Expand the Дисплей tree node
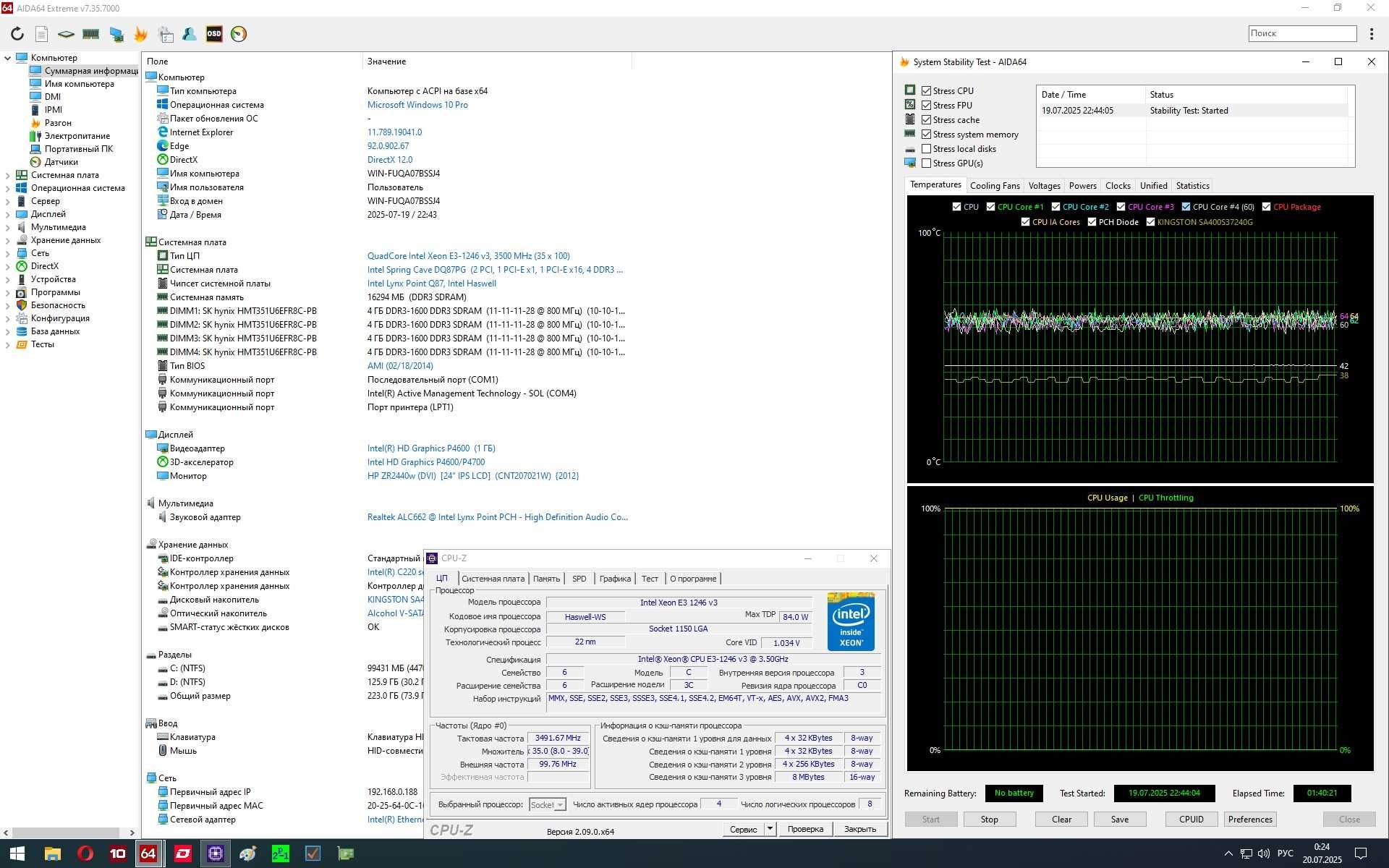1389x868 pixels. tap(8, 214)
